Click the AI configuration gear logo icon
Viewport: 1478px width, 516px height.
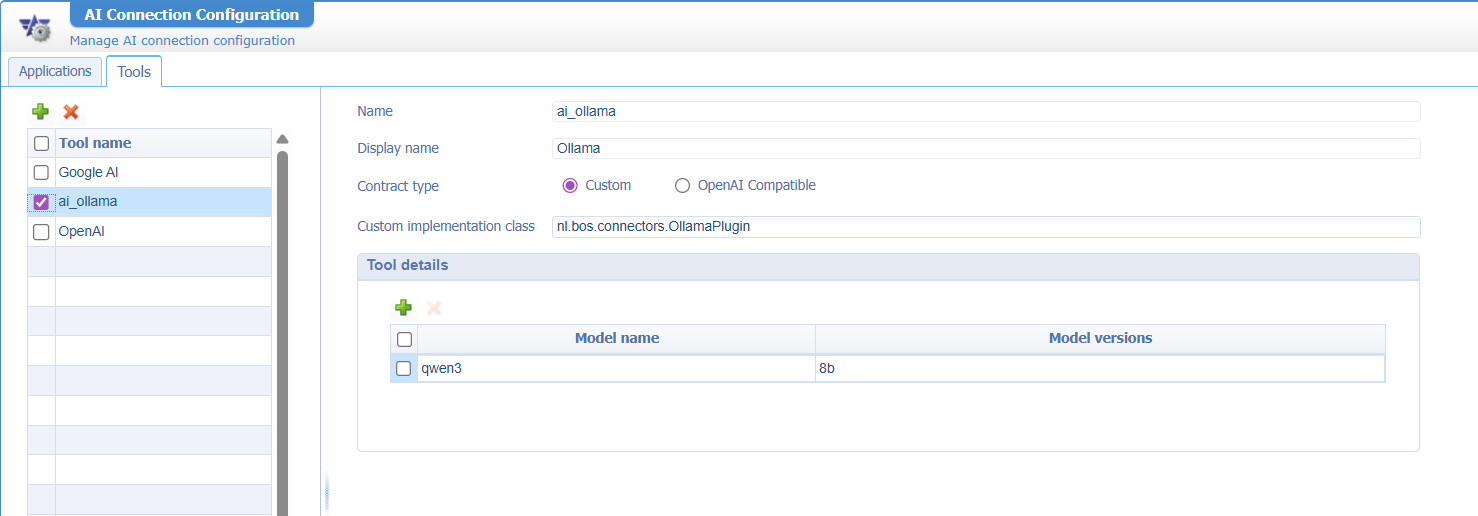click(x=35, y=28)
